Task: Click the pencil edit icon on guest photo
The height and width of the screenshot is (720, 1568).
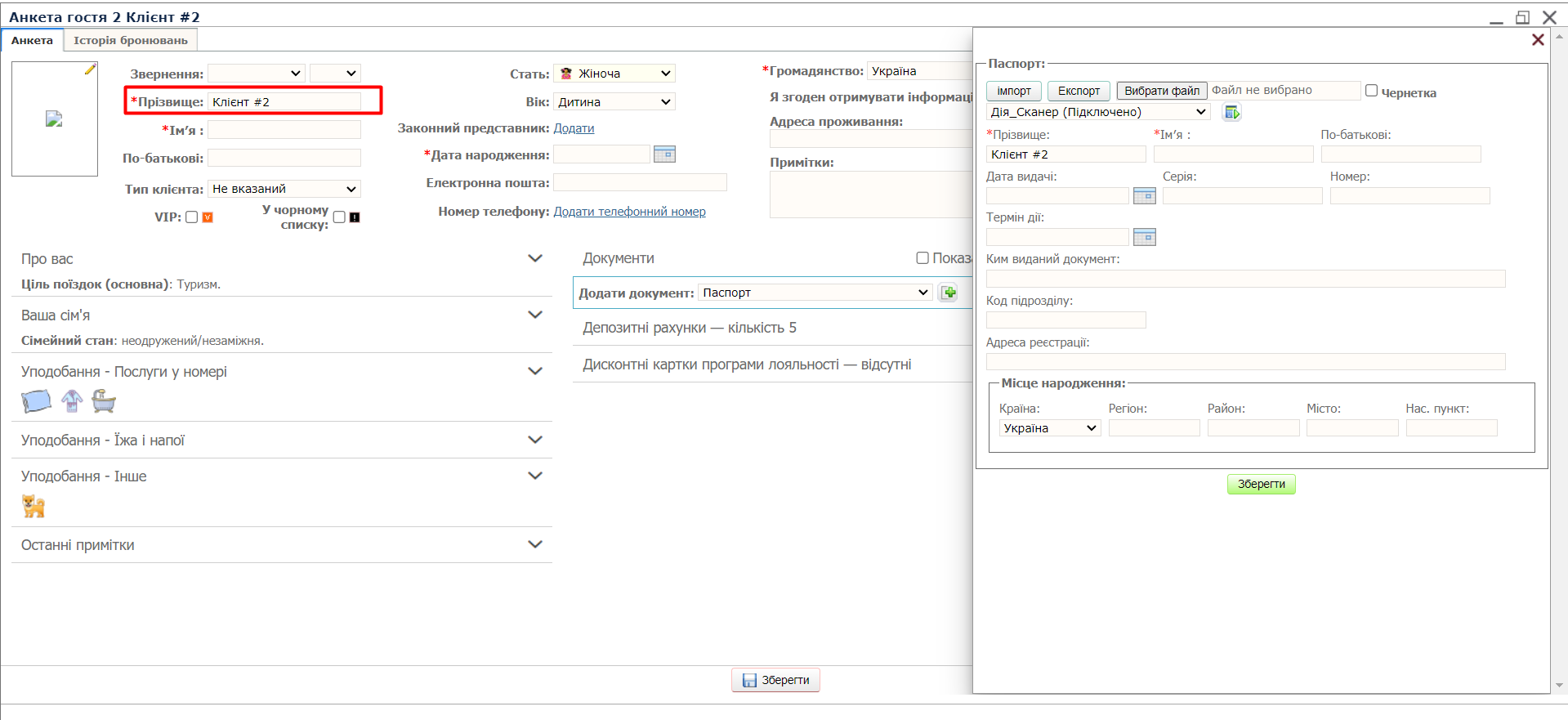Action: (90, 70)
